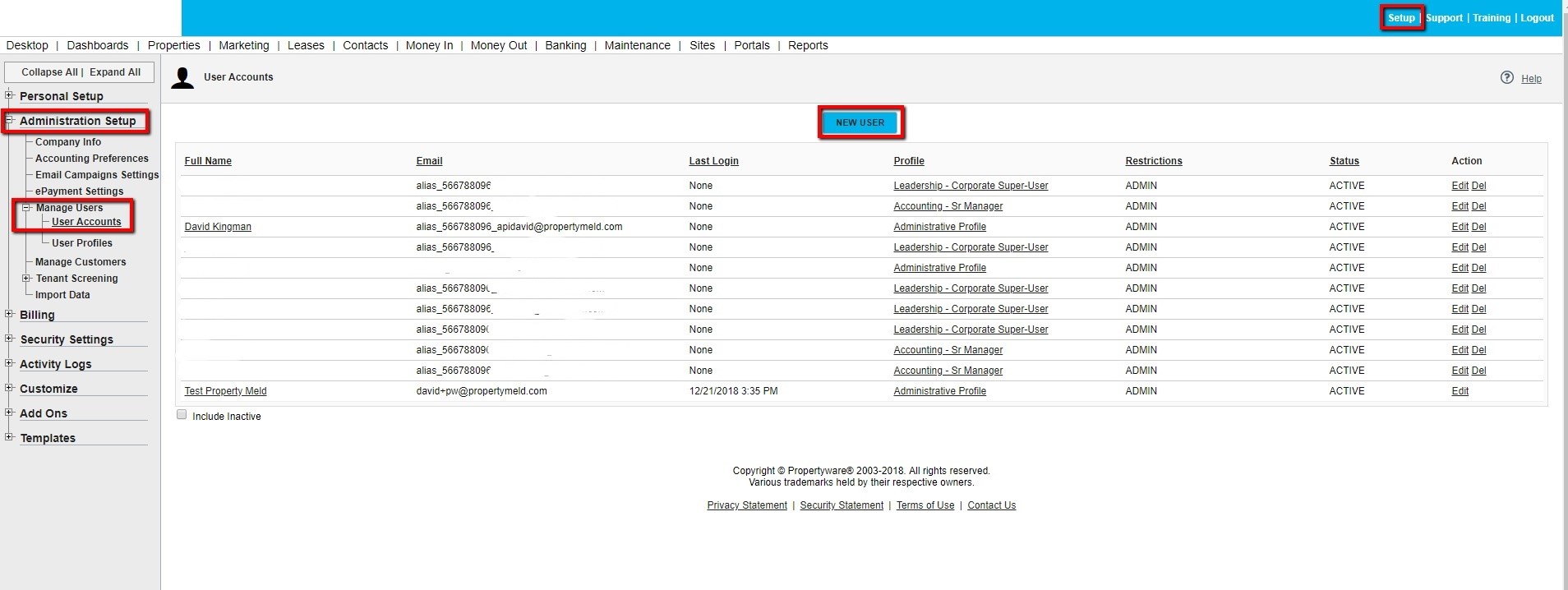Expand the Security Settings section

point(9,339)
